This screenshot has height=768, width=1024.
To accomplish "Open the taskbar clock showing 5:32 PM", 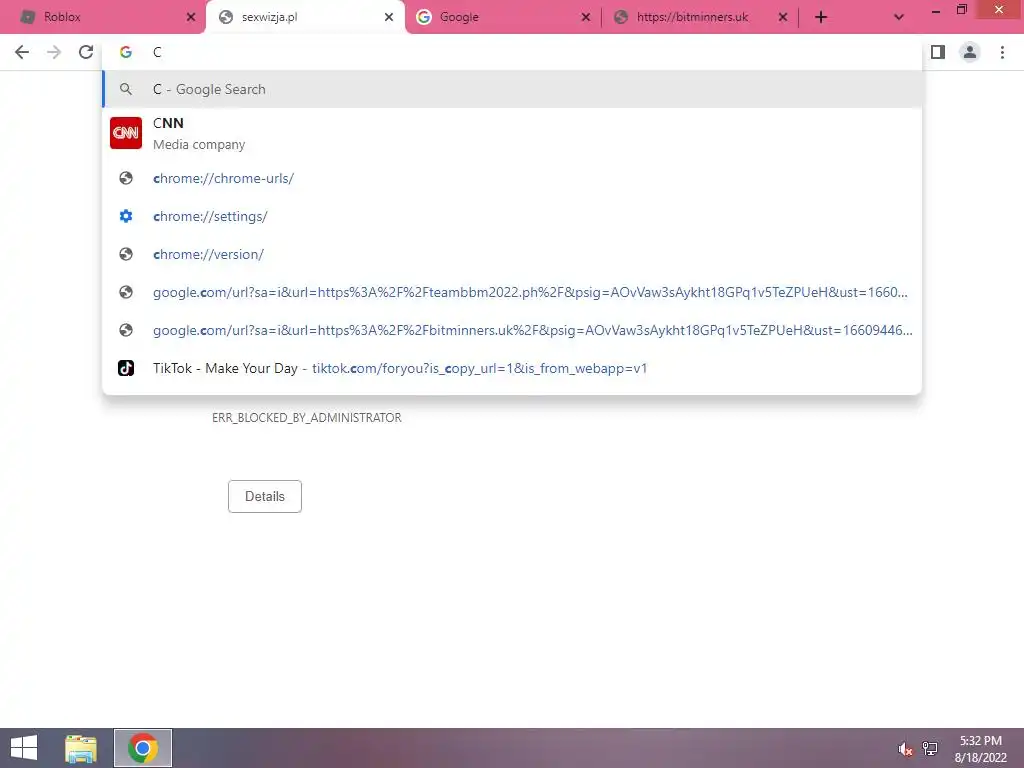I will tap(980, 749).
